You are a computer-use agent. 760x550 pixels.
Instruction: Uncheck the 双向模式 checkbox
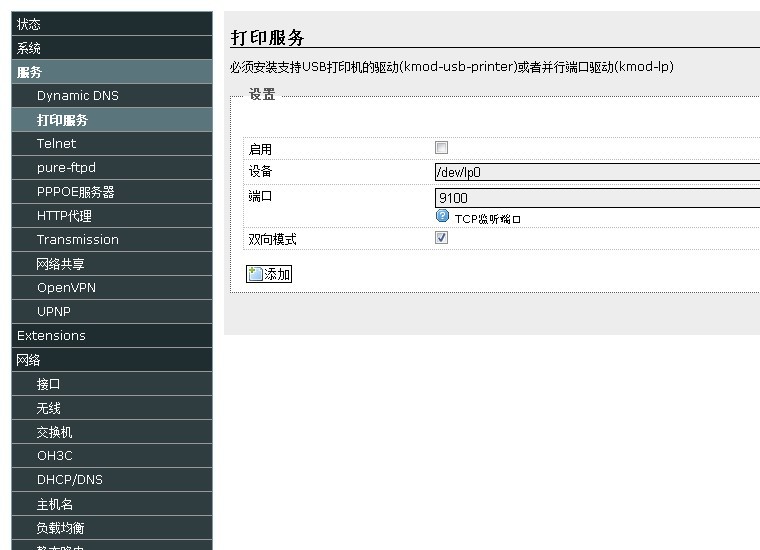click(x=441, y=237)
